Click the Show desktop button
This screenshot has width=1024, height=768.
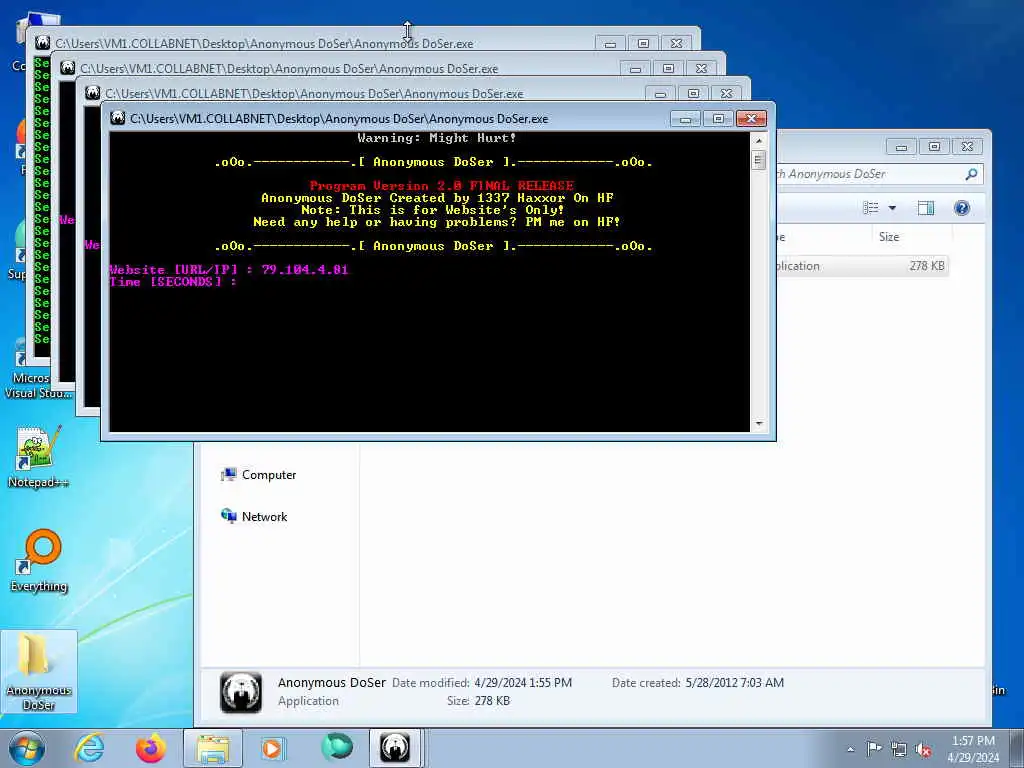(x=1017, y=748)
